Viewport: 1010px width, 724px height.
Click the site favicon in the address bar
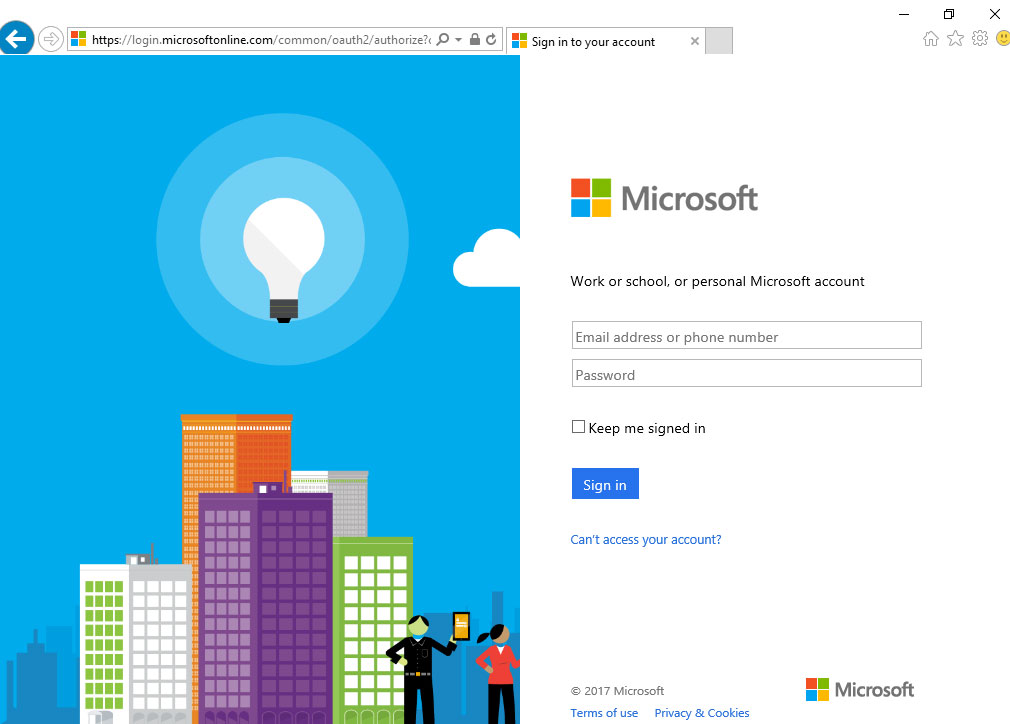(79, 39)
